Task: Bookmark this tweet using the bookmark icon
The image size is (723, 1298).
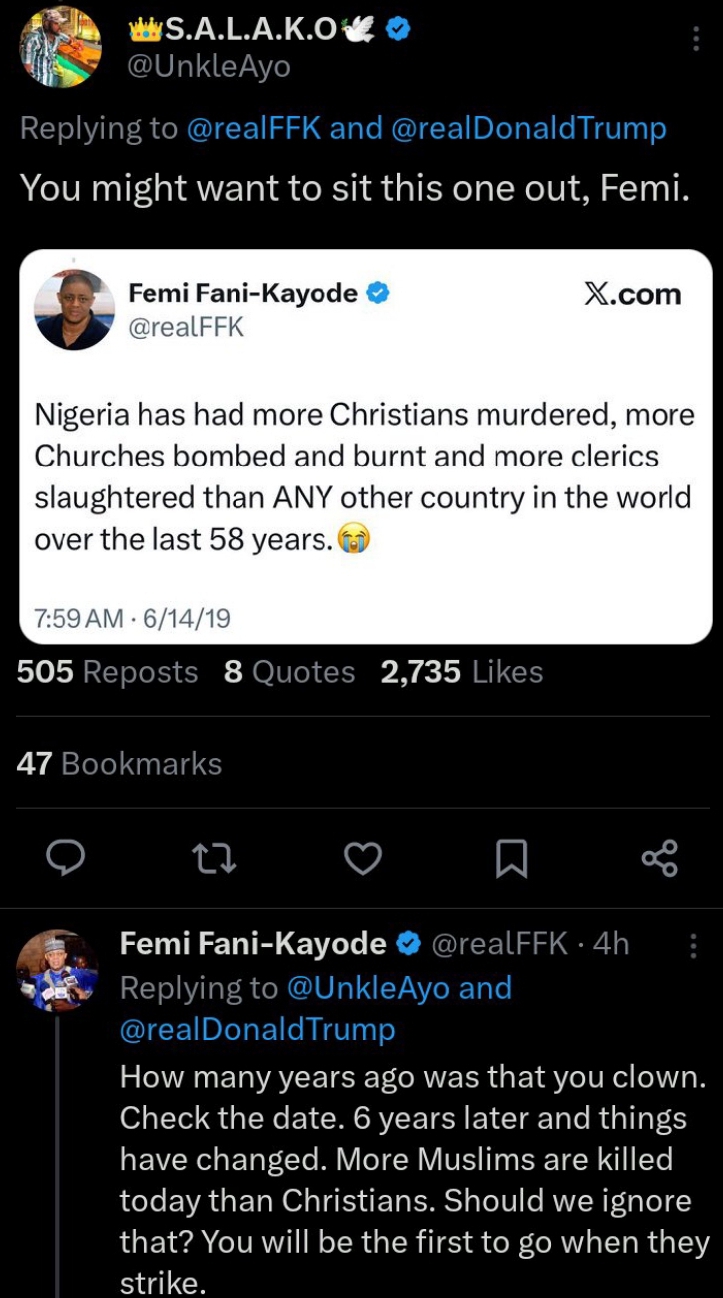Action: (511, 858)
